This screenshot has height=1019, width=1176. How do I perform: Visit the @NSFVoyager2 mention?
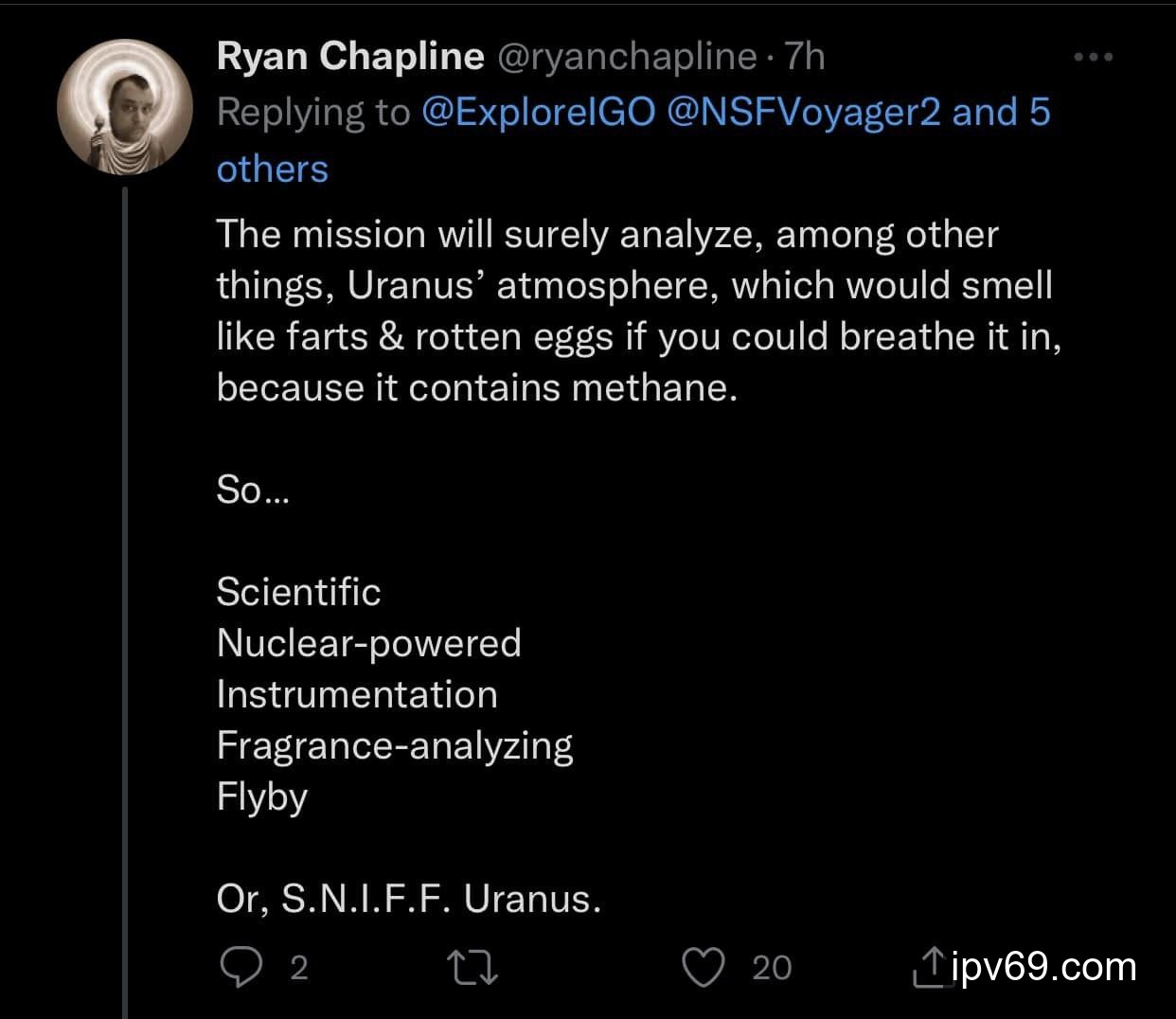804,112
